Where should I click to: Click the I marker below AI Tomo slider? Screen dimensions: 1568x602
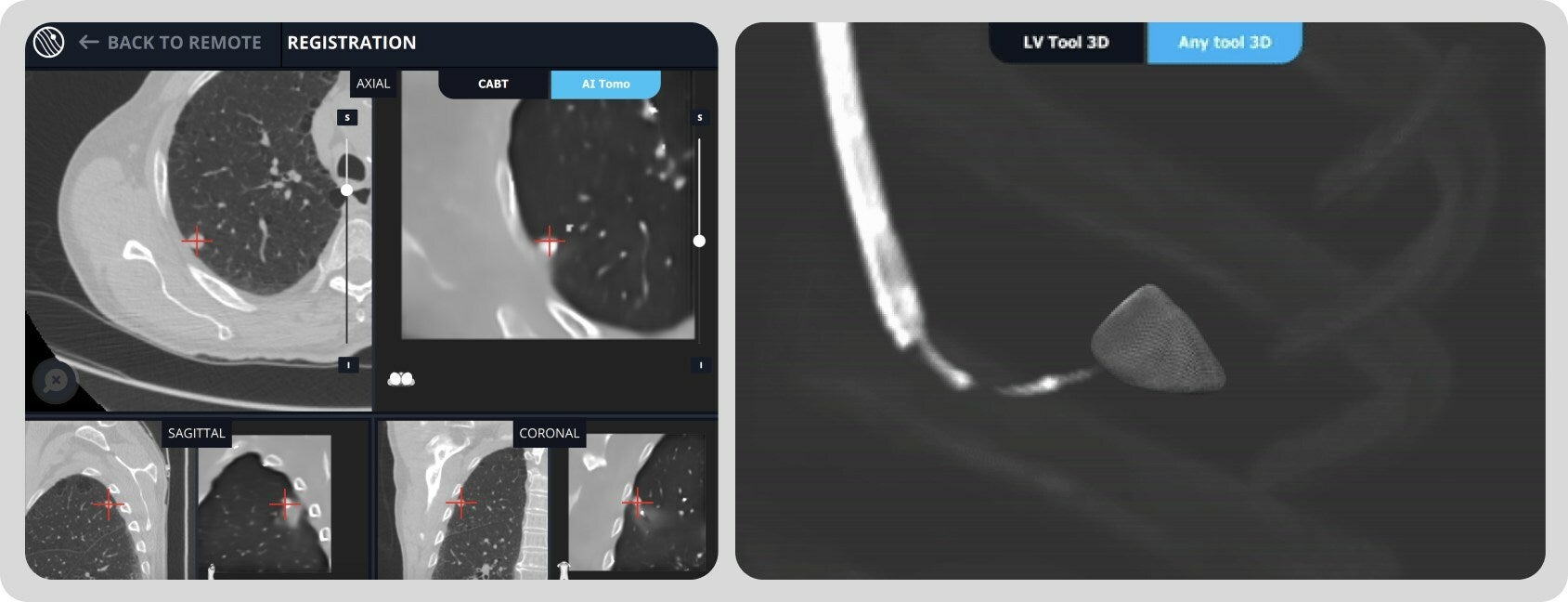(700, 365)
